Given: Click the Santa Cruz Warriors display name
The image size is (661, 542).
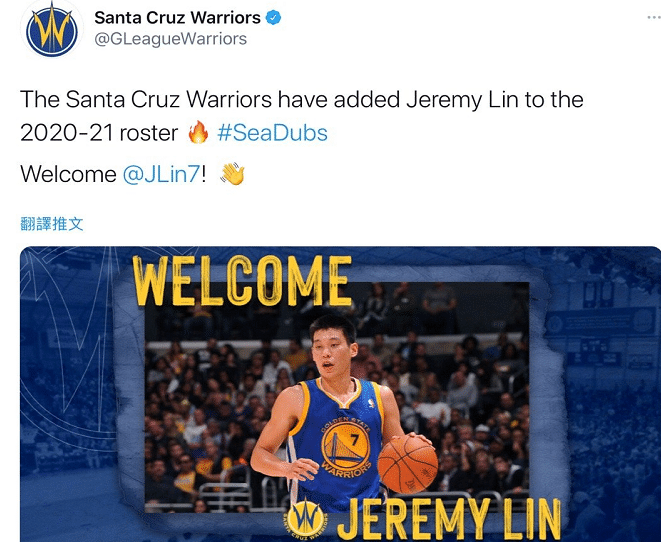Looking at the screenshot, I should tap(177, 18).
